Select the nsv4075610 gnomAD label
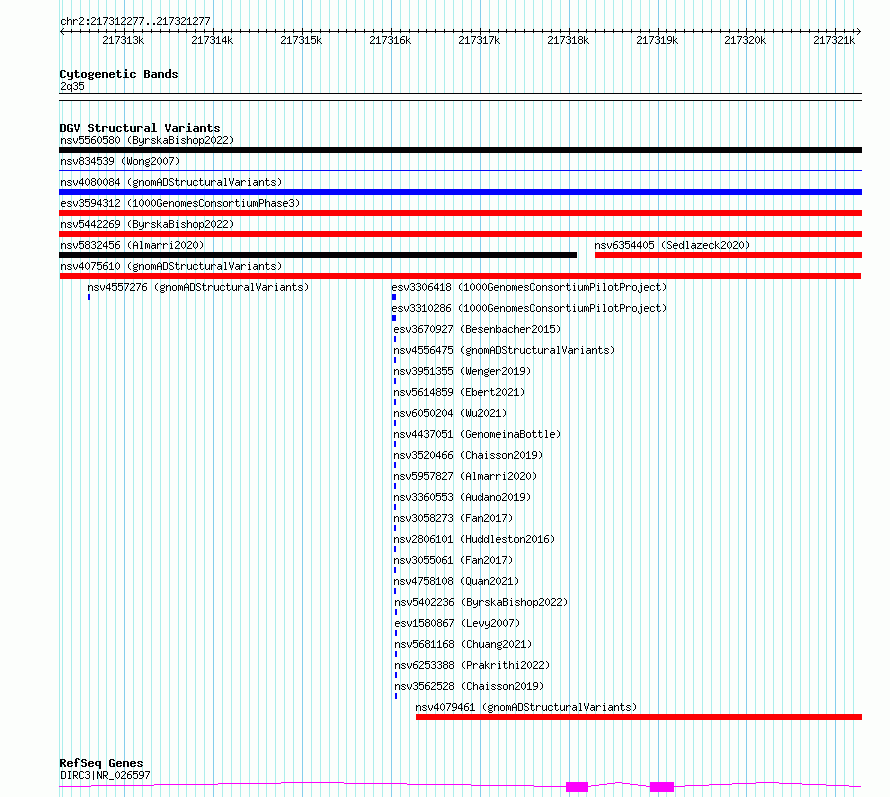 pyautogui.click(x=171, y=266)
